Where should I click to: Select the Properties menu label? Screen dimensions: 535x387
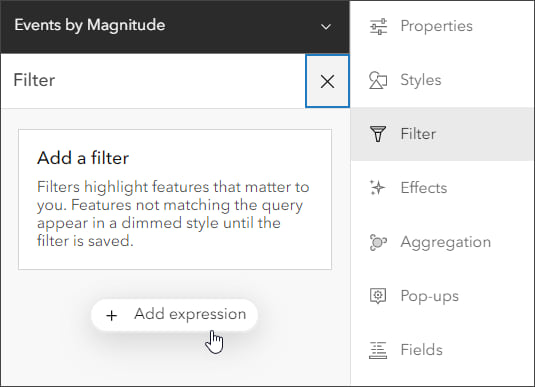click(436, 26)
